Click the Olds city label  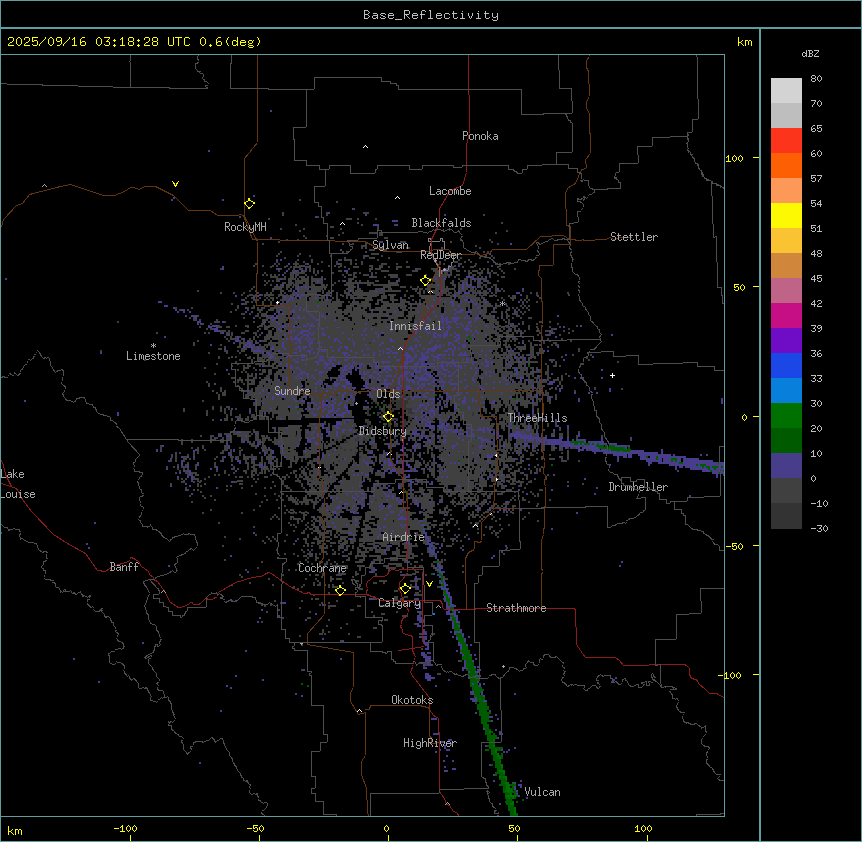tap(388, 394)
